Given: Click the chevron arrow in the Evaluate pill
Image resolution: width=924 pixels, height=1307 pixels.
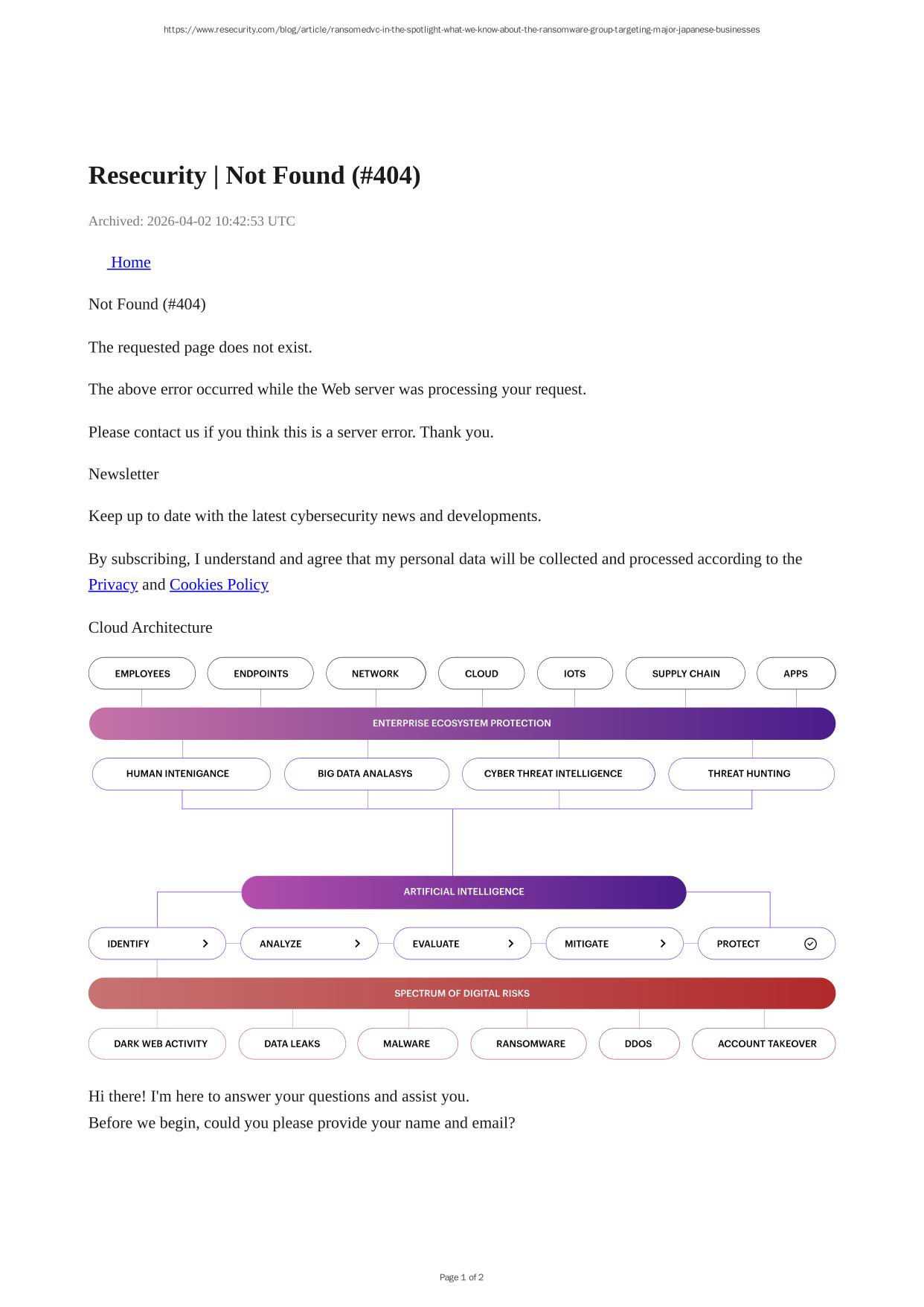Looking at the screenshot, I should point(510,944).
